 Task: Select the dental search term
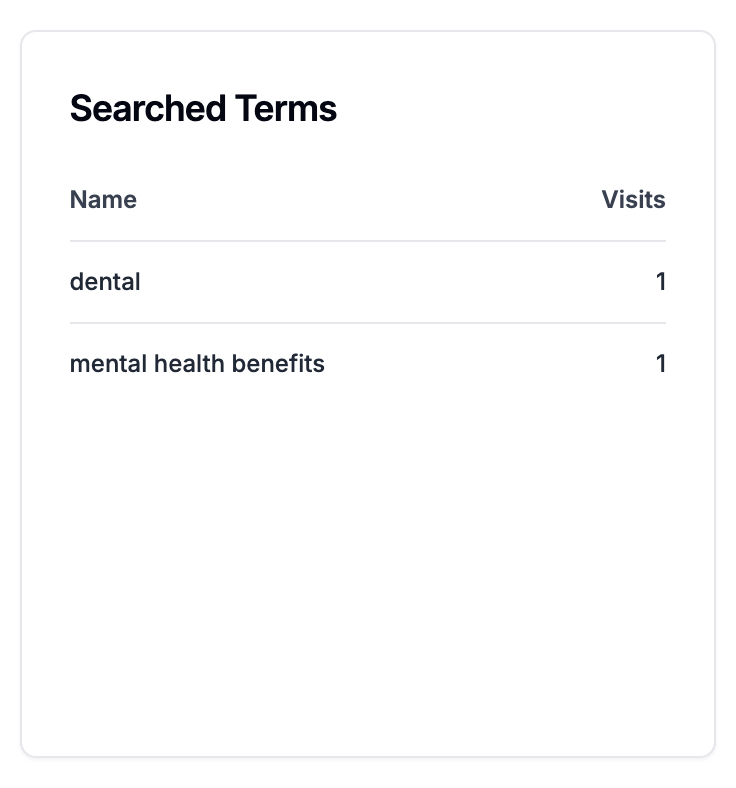point(105,281)
